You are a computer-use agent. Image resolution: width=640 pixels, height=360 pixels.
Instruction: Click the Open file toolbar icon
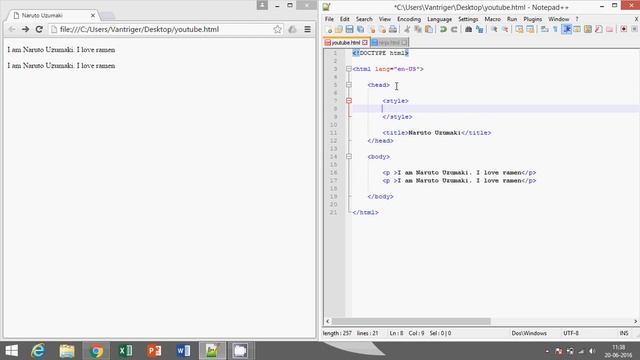click(x=339, y=29)
